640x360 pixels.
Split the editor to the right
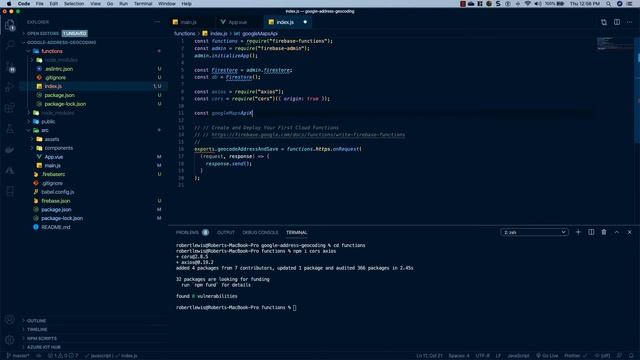[x=617, y=22]
